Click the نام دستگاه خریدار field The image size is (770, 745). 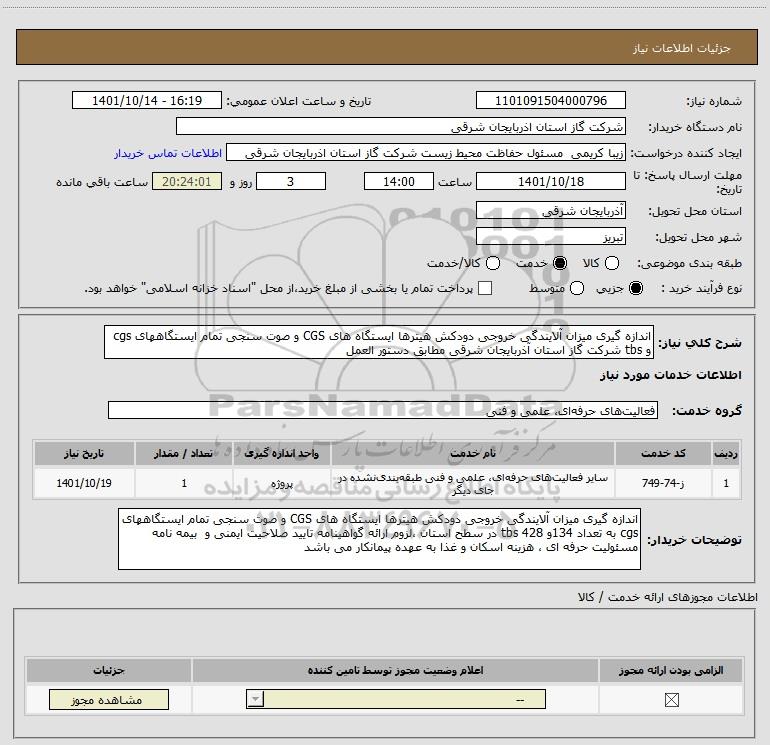click(x=401, y=127)
